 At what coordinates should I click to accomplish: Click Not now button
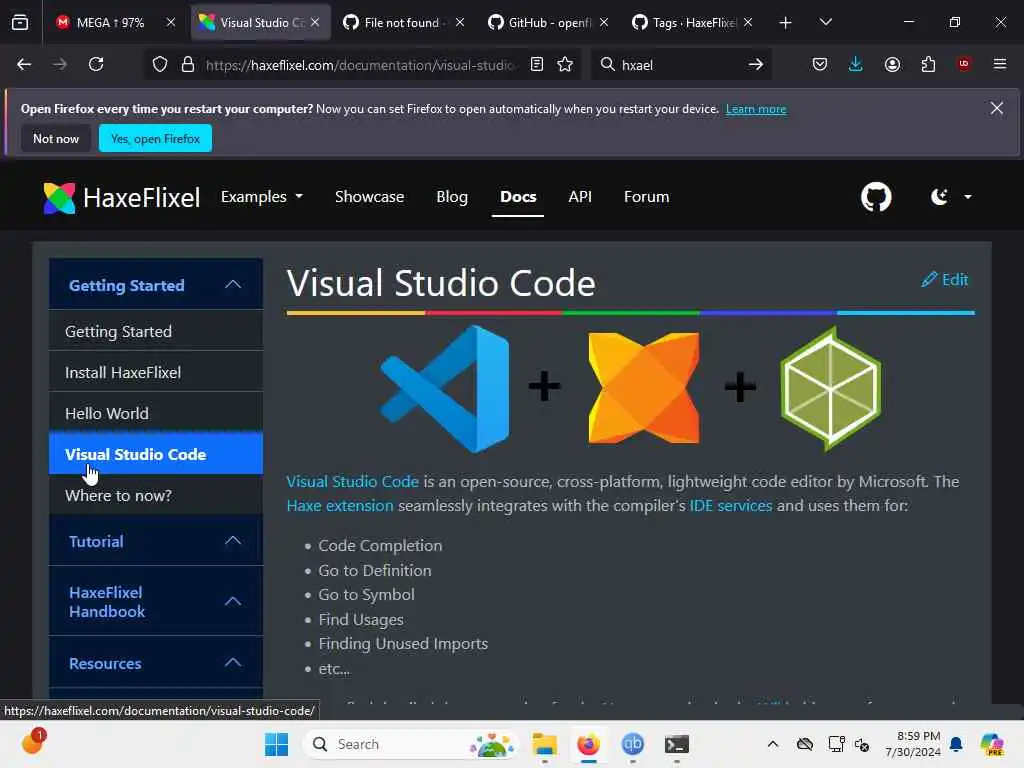(56, 138)
